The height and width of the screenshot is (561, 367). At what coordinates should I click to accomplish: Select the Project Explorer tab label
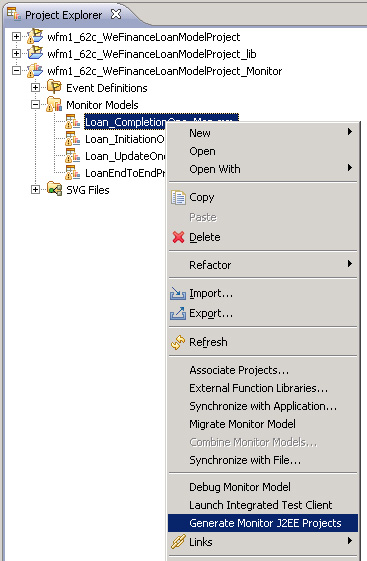tap(64, 15)
